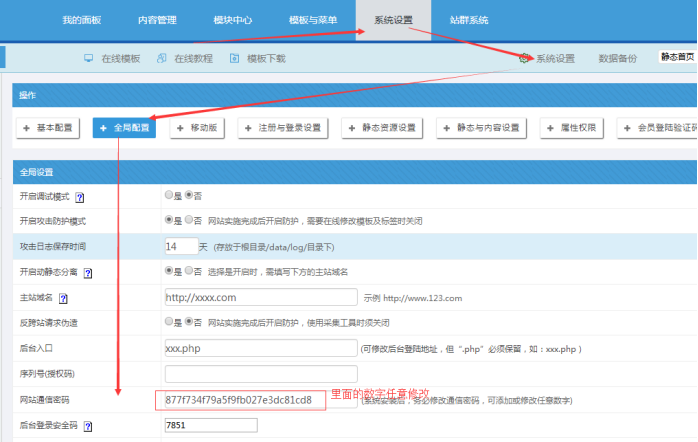Open the 模块中心 top tab
The image size is (698, 442).
[x=234, y=20]
